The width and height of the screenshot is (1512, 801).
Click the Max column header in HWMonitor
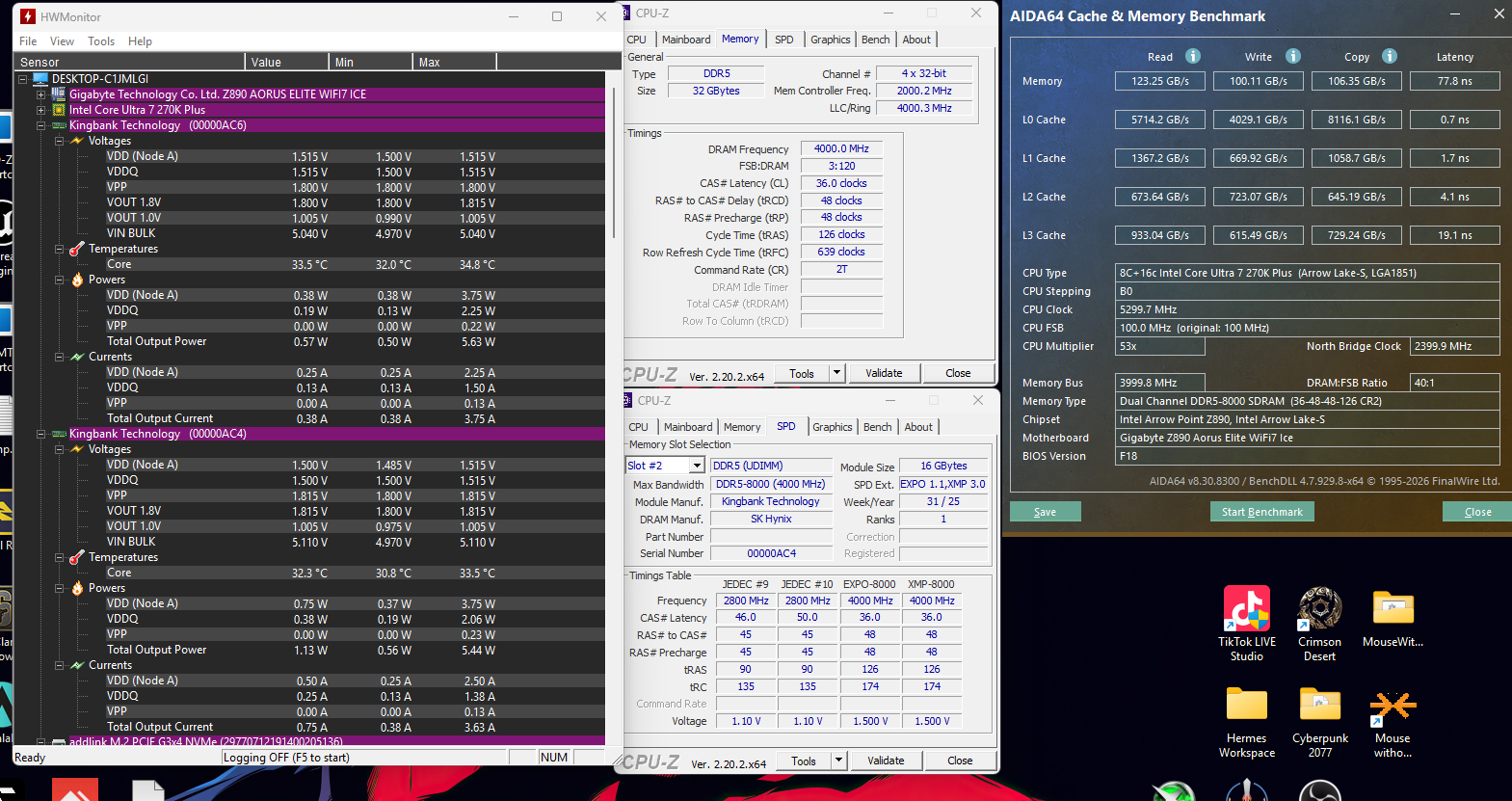[x=455, y=62]
